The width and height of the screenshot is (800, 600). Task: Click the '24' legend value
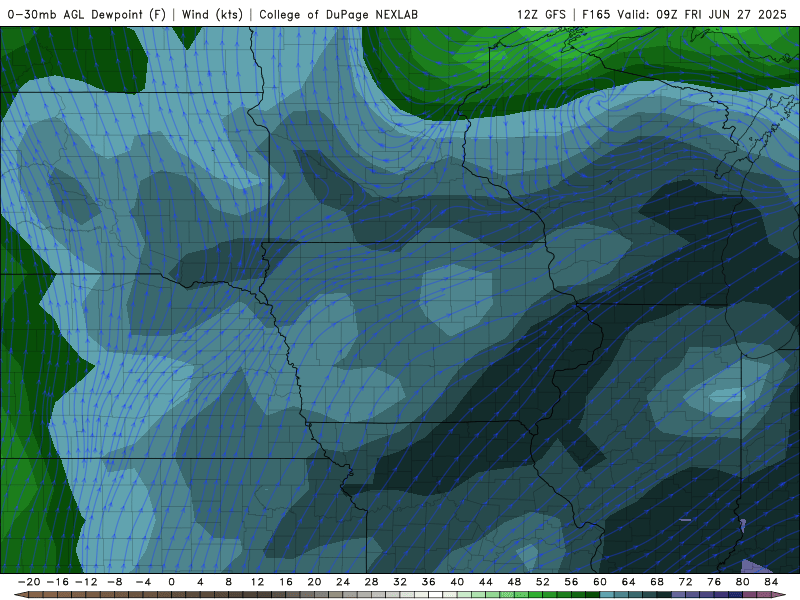click(343, 582)
